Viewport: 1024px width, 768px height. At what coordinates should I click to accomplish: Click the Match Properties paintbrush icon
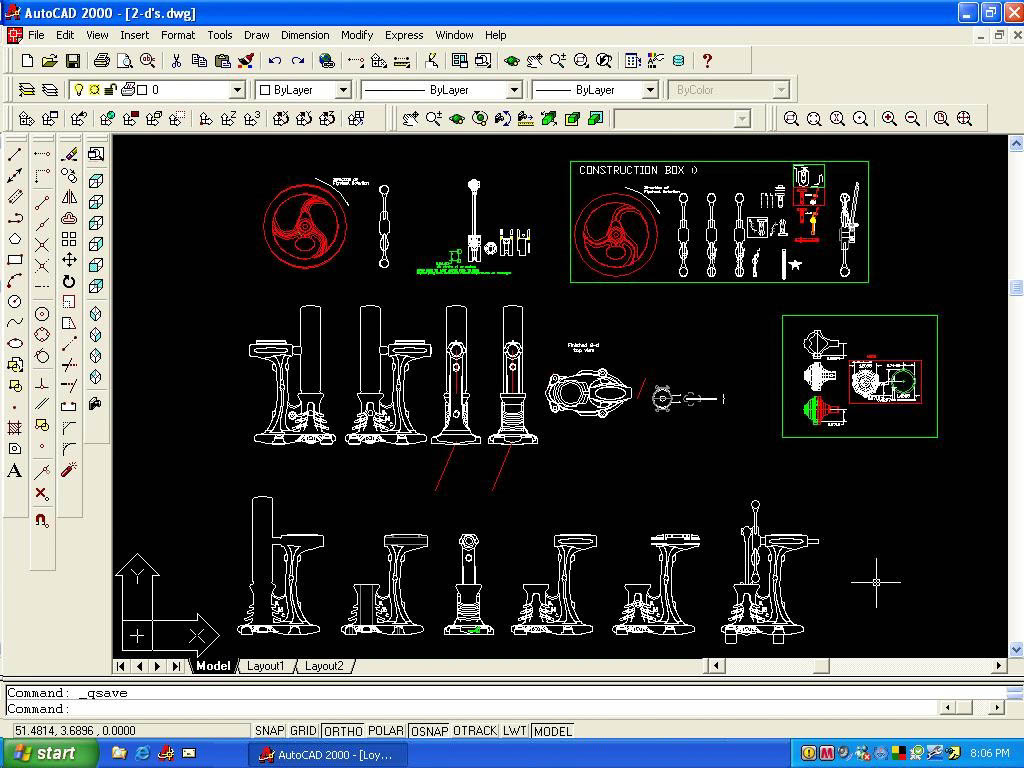(x=246, y=61)
